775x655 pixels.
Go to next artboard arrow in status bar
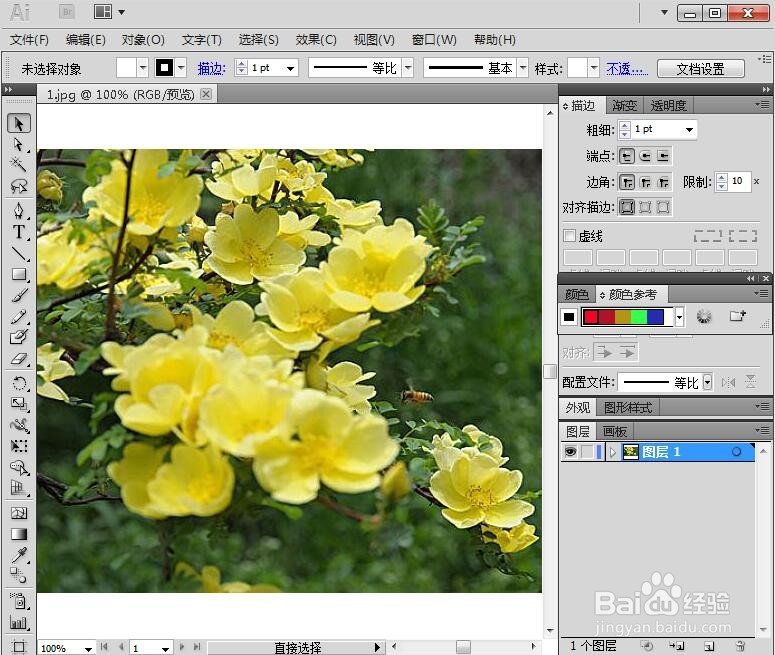click(x=181, y=647)
